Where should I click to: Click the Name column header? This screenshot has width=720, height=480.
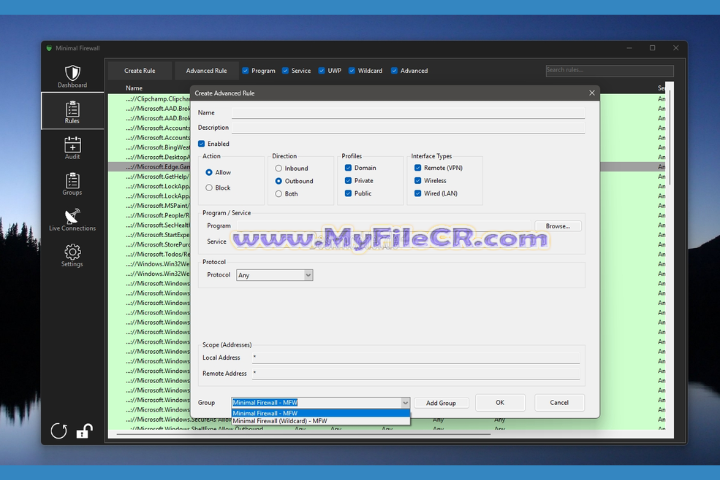click(134, 88)
